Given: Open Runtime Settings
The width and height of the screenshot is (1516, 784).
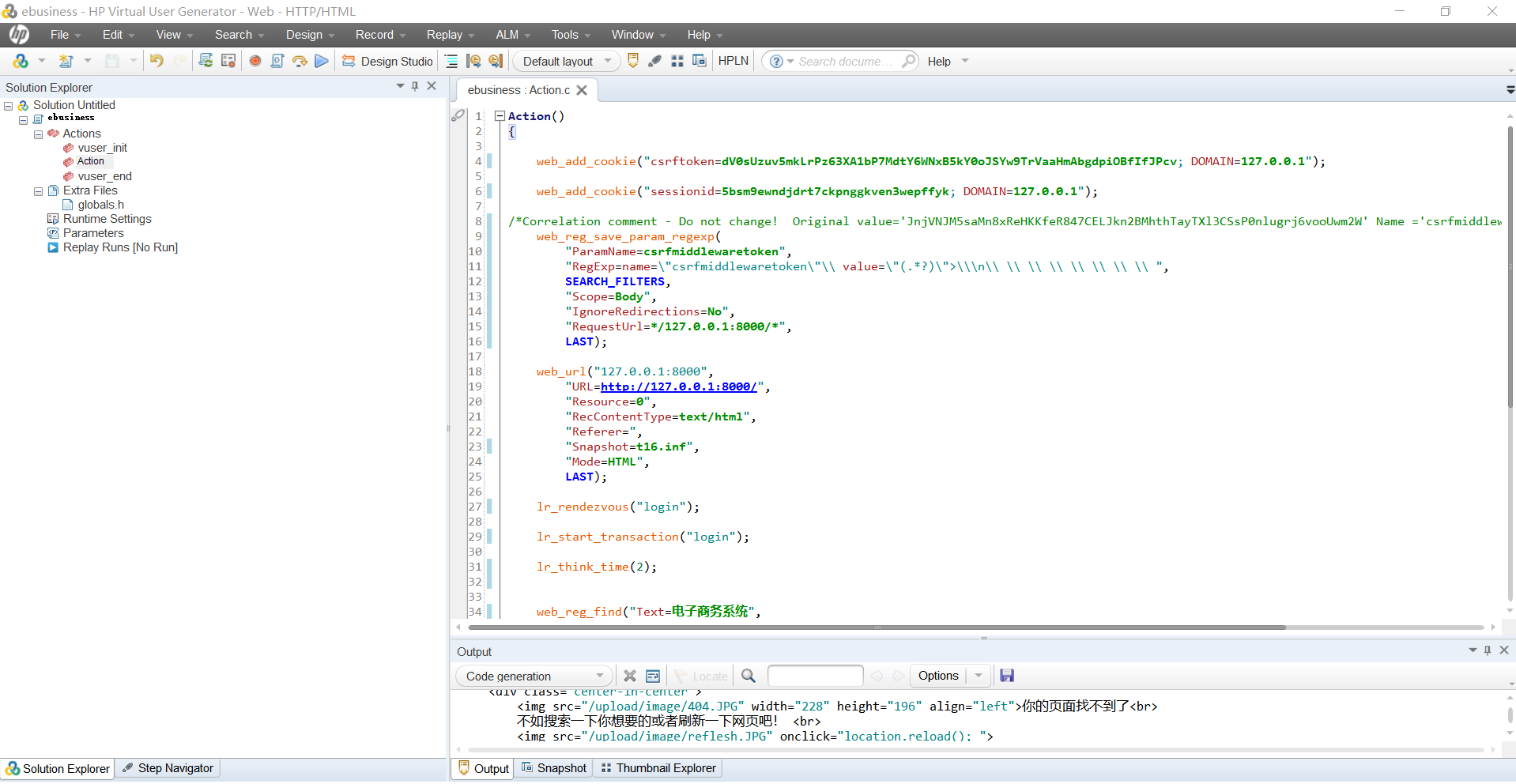Looking at the screenshot, I should (x=107, y=219).
